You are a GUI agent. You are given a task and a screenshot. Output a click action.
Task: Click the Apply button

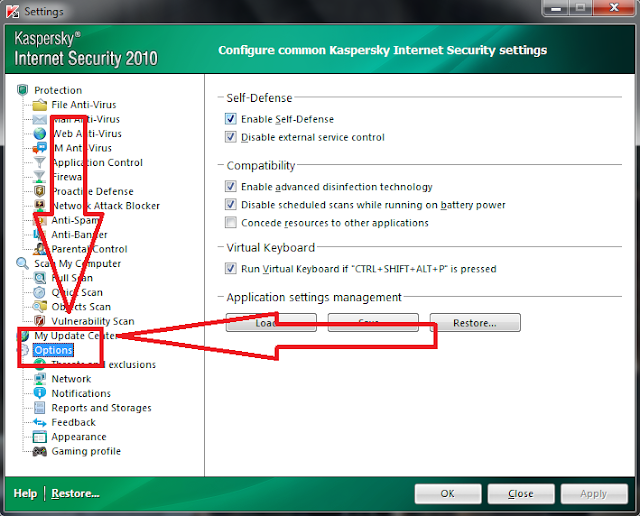594,494
